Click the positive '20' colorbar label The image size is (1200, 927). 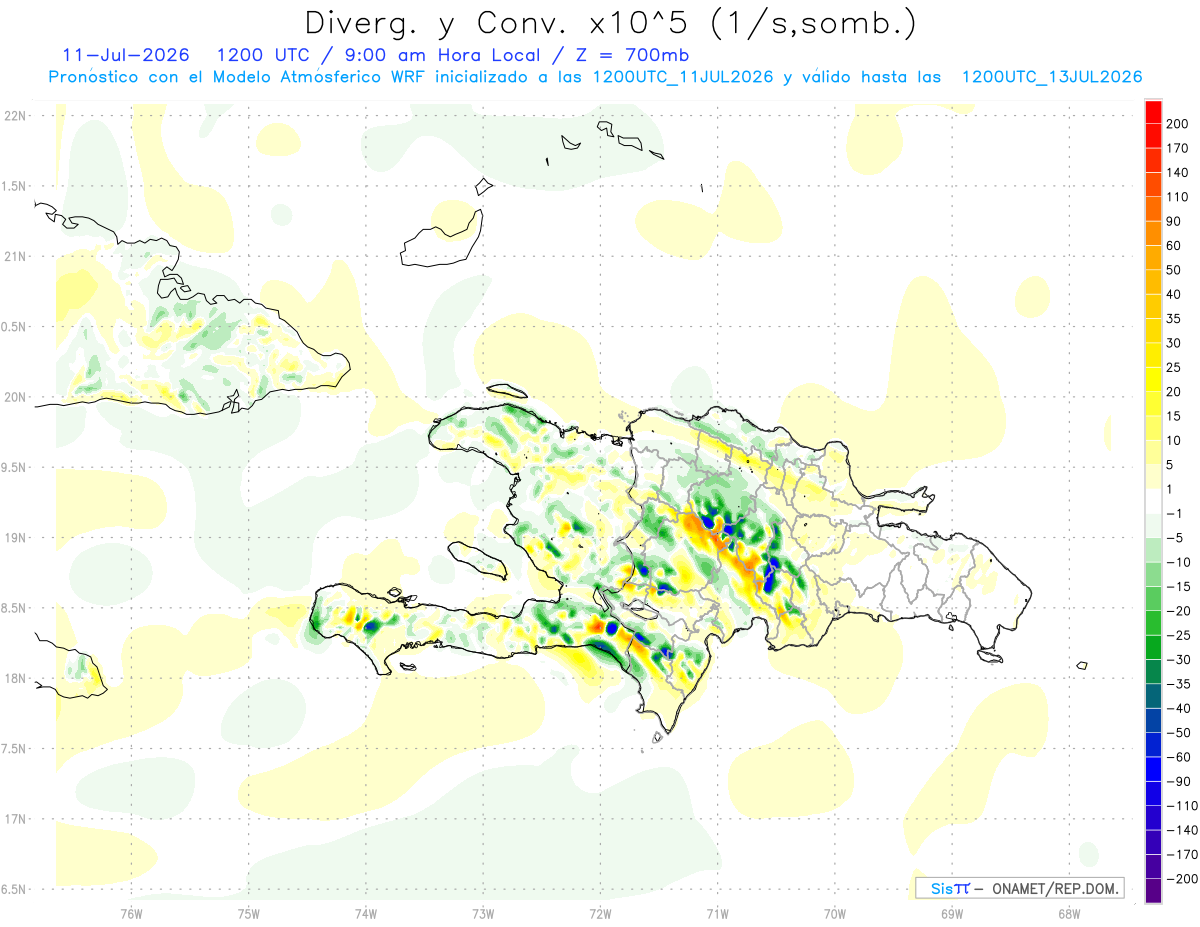click(x=1174, y=392)
